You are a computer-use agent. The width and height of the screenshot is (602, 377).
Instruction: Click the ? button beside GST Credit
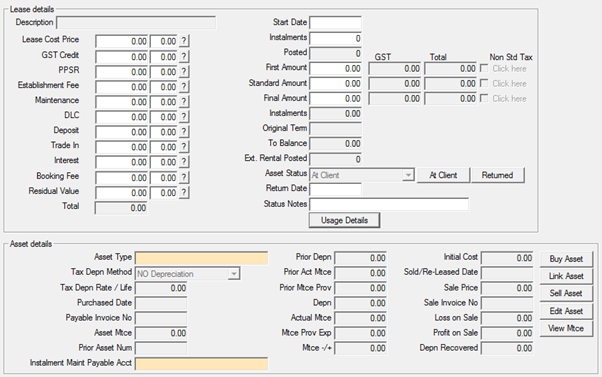[x=184, y=56]
